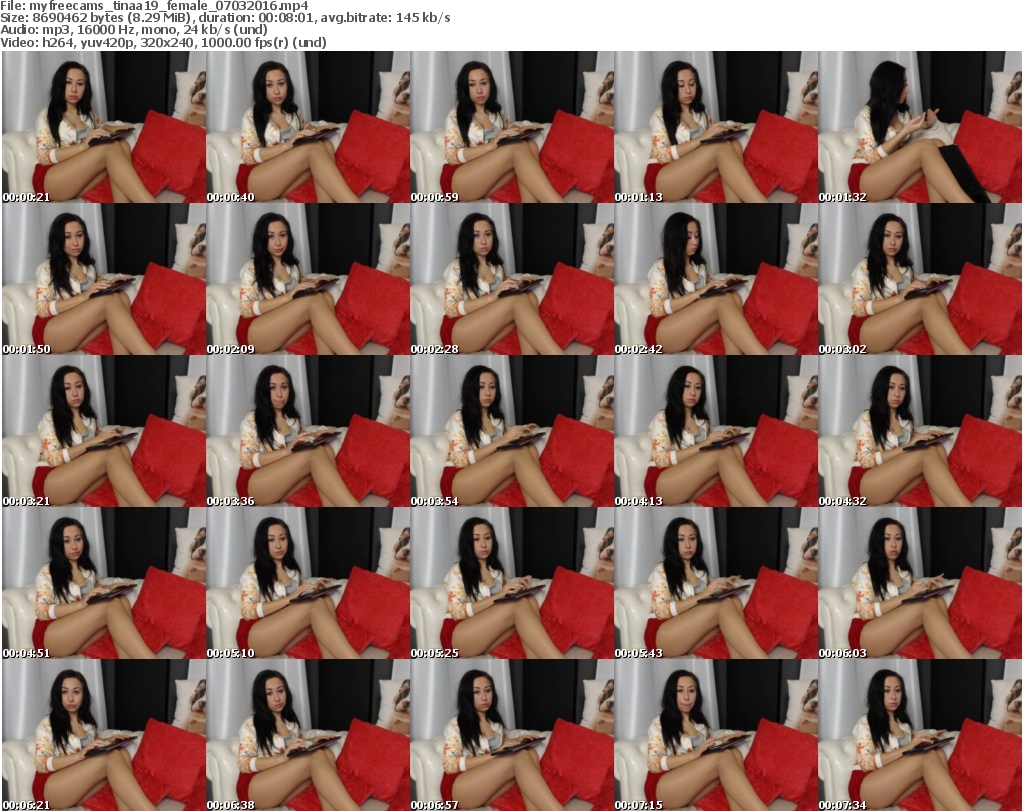Select the thumbnail stamped 00:01:13
The height and width of the screenshot is (811, 1024).
716,127
